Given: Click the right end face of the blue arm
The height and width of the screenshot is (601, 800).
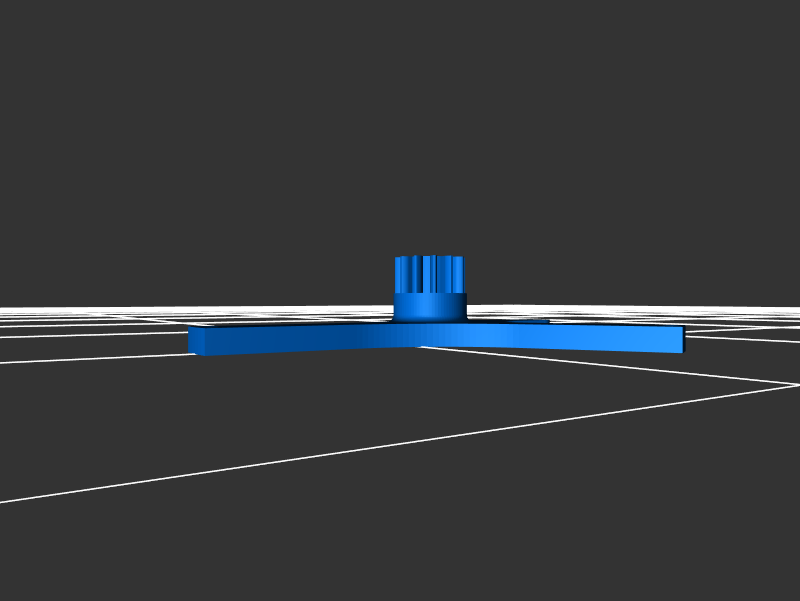Looking at the screenshot, I should (682, 339).
